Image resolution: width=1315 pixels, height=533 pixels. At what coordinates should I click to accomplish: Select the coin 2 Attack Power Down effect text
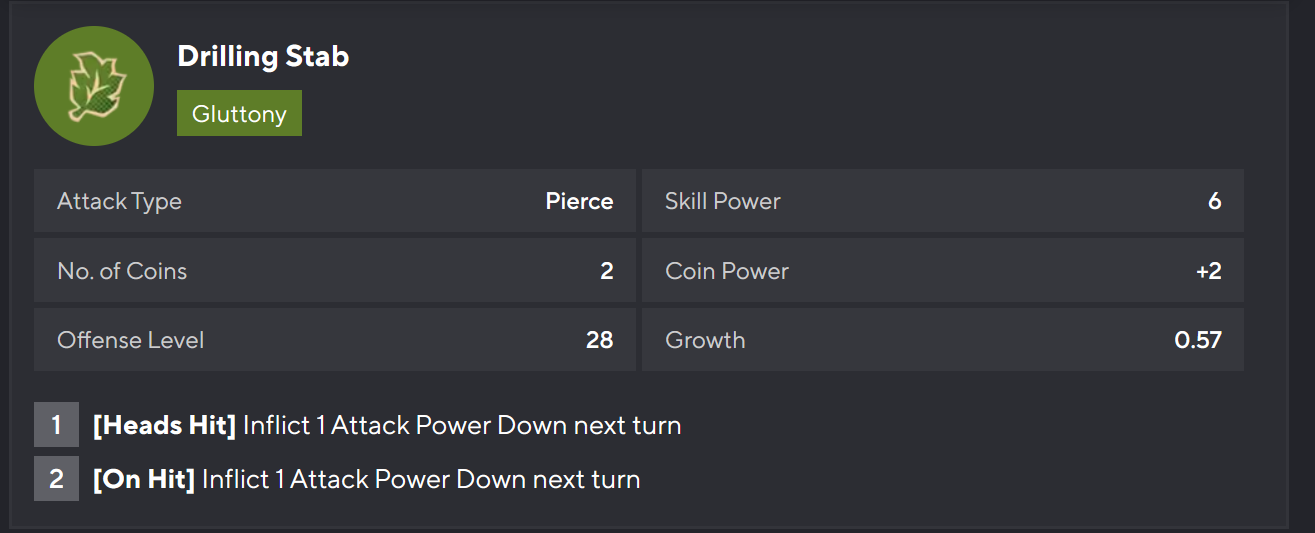tap(421, 479)
